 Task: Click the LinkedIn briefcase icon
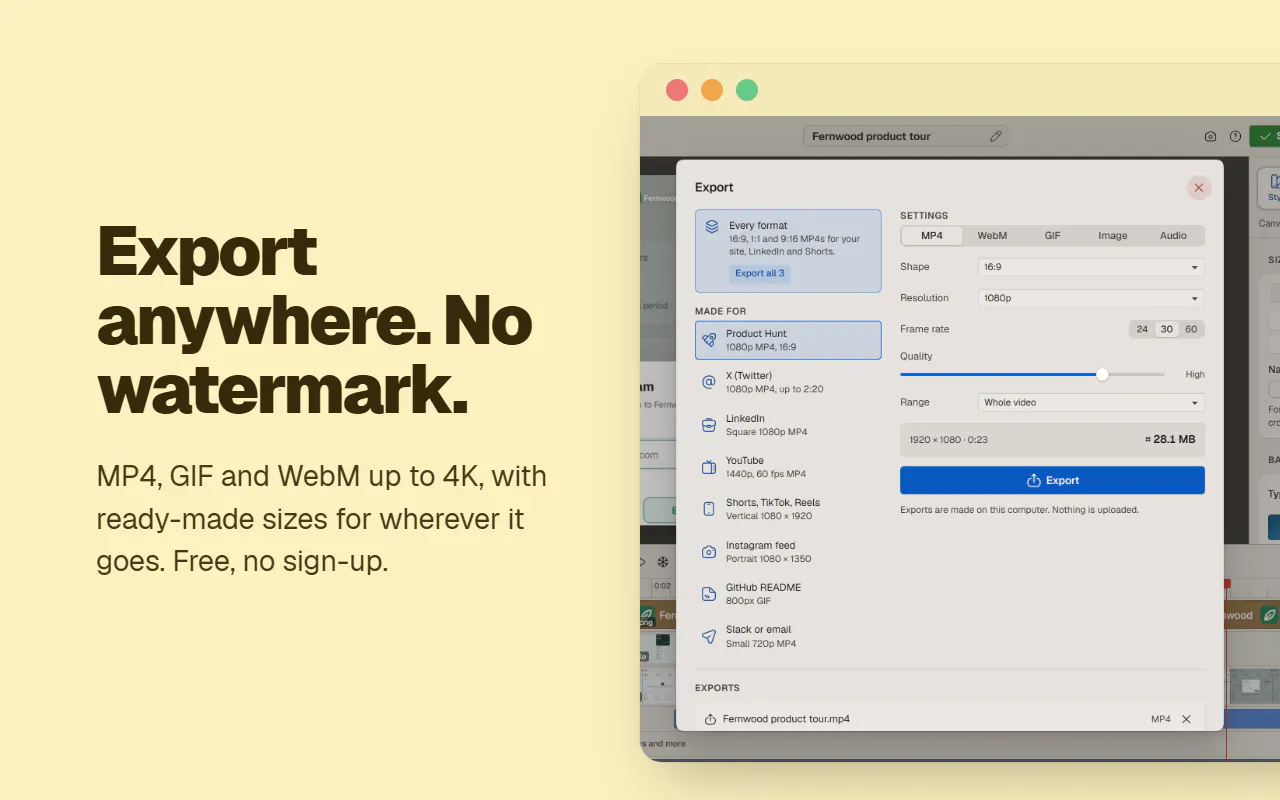(x=709, y=425)
